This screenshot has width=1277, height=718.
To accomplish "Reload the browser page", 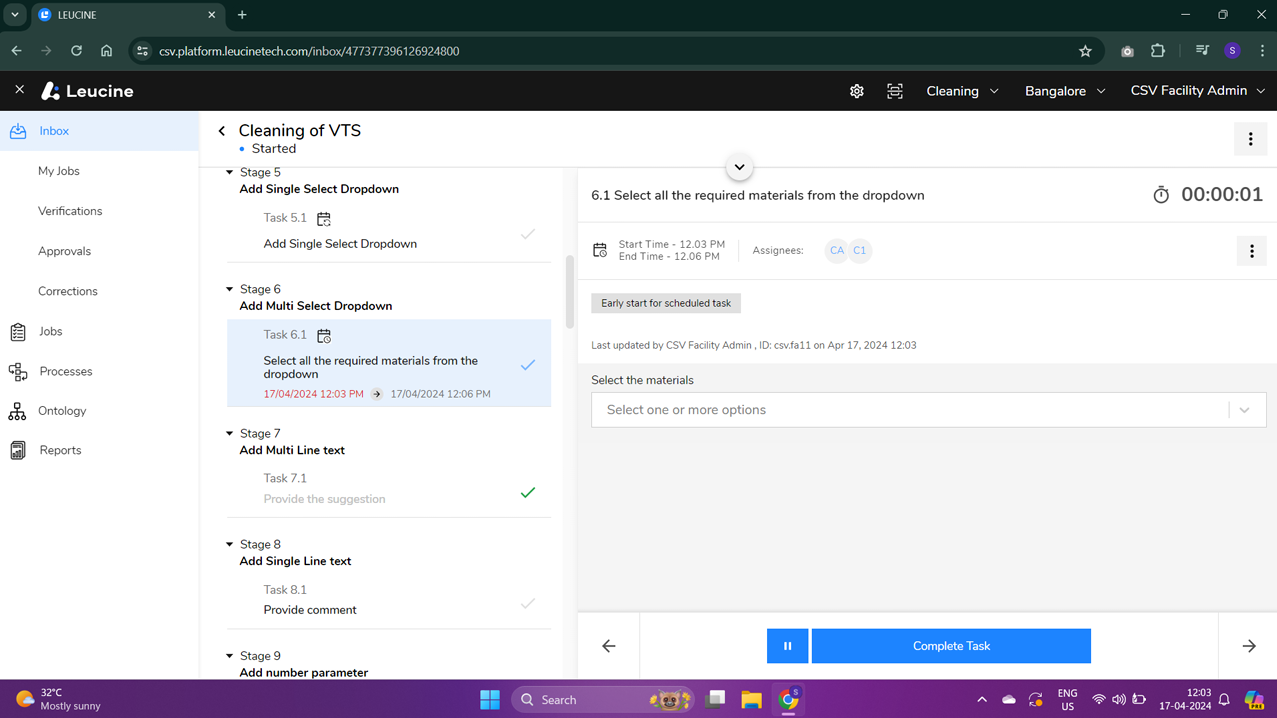I will pyautogui.click(x=76, y=51).
